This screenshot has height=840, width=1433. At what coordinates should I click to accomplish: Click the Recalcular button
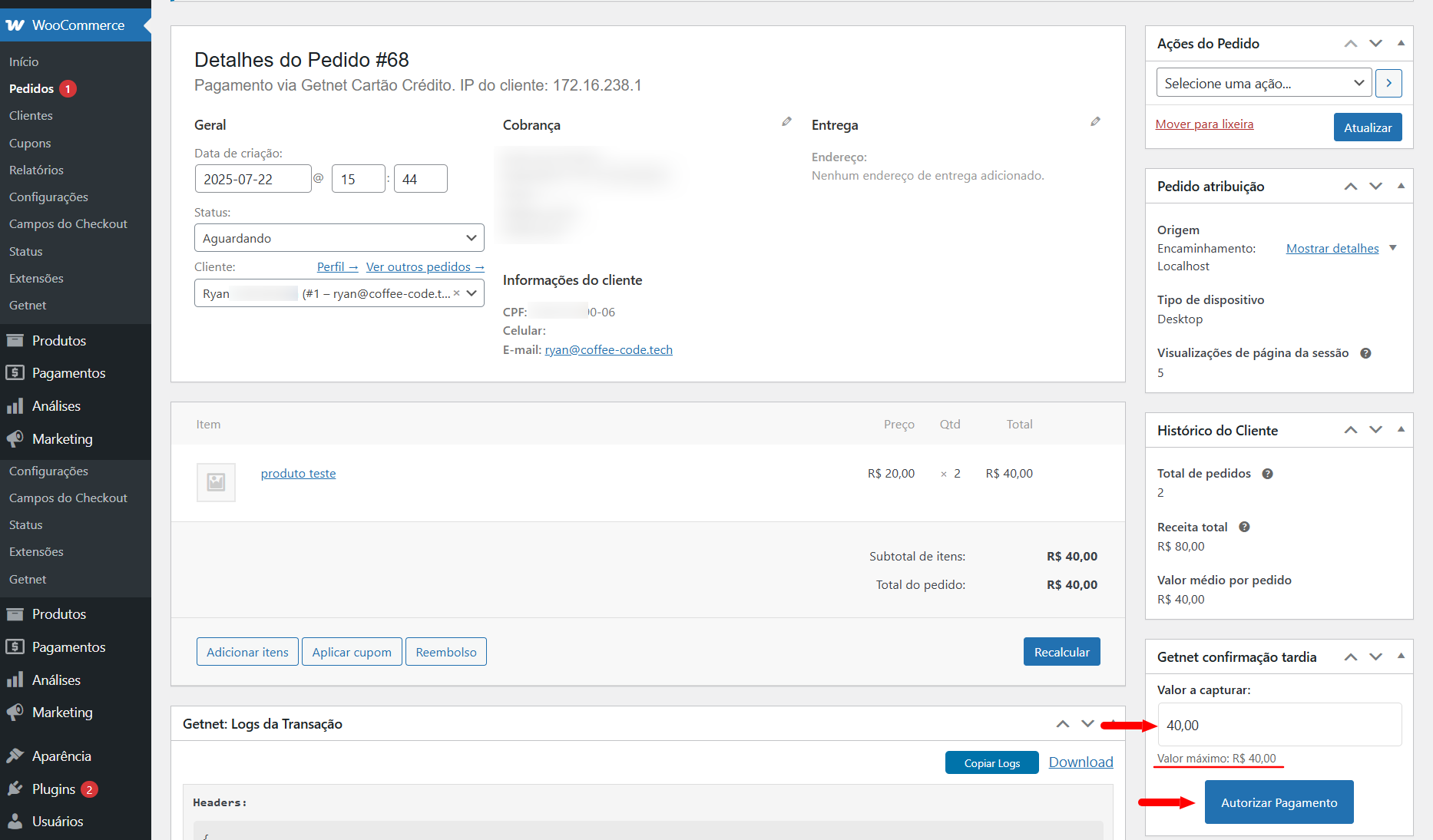(x=1061, y=652)
